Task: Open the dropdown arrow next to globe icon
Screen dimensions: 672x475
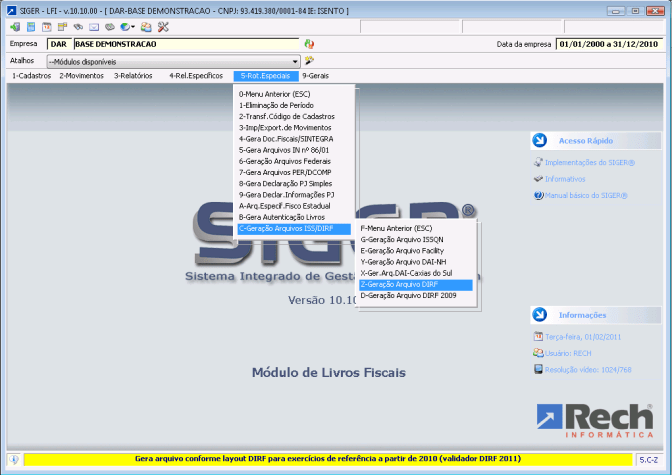Action: pos(133,27)
